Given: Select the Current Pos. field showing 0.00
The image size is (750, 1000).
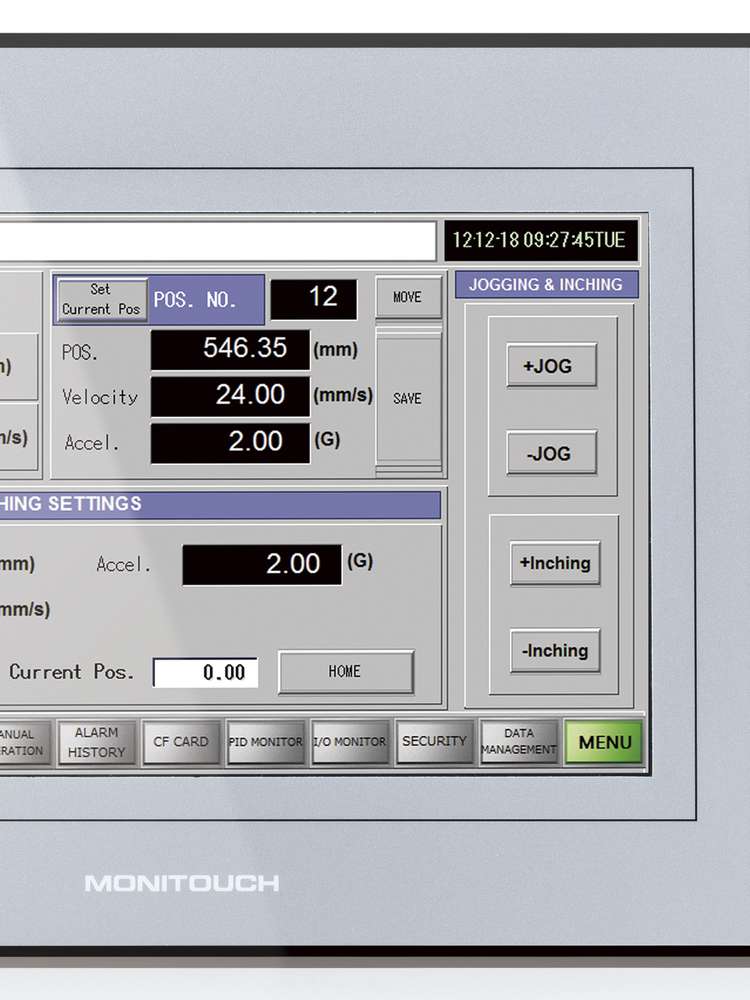Looking at the screenshot, I should coord(205,673).
